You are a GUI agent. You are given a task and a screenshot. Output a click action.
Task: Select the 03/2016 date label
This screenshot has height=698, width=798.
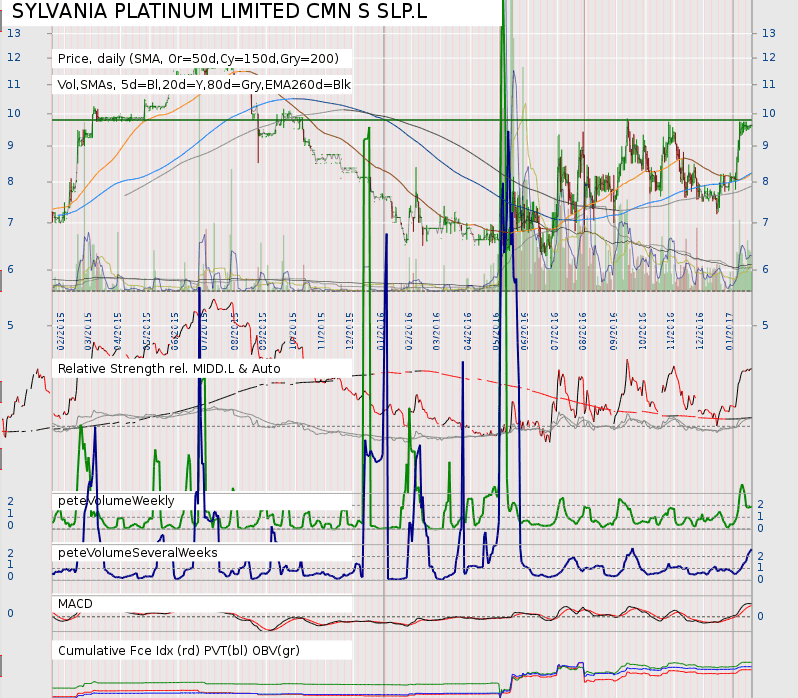click(x=436, y=331)
